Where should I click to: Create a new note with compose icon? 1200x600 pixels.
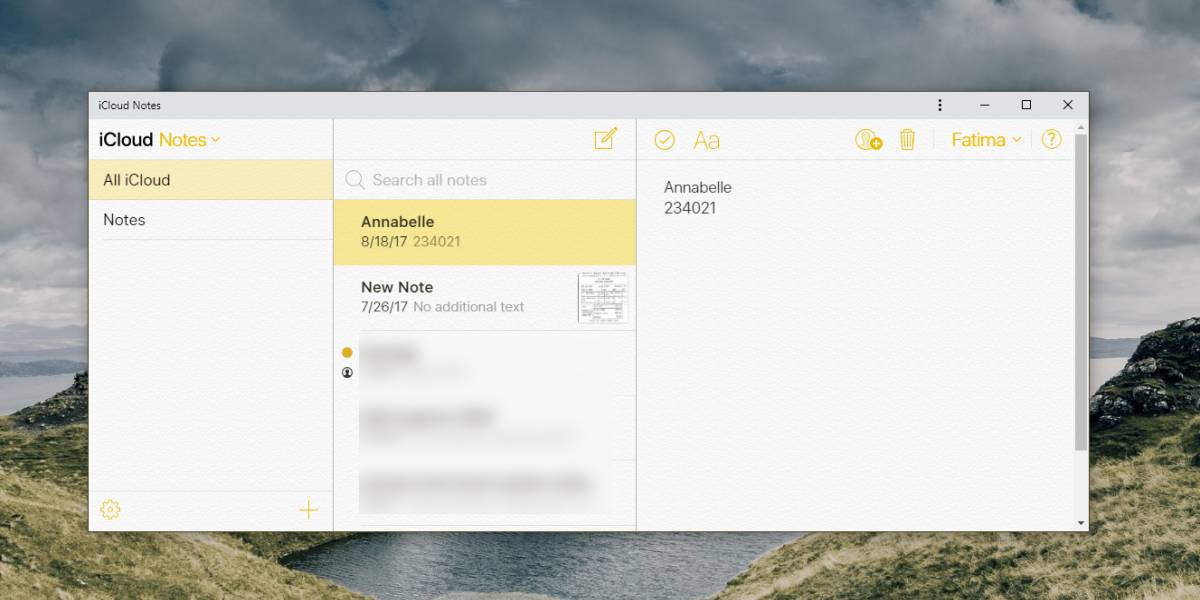(x=605, y=139)
